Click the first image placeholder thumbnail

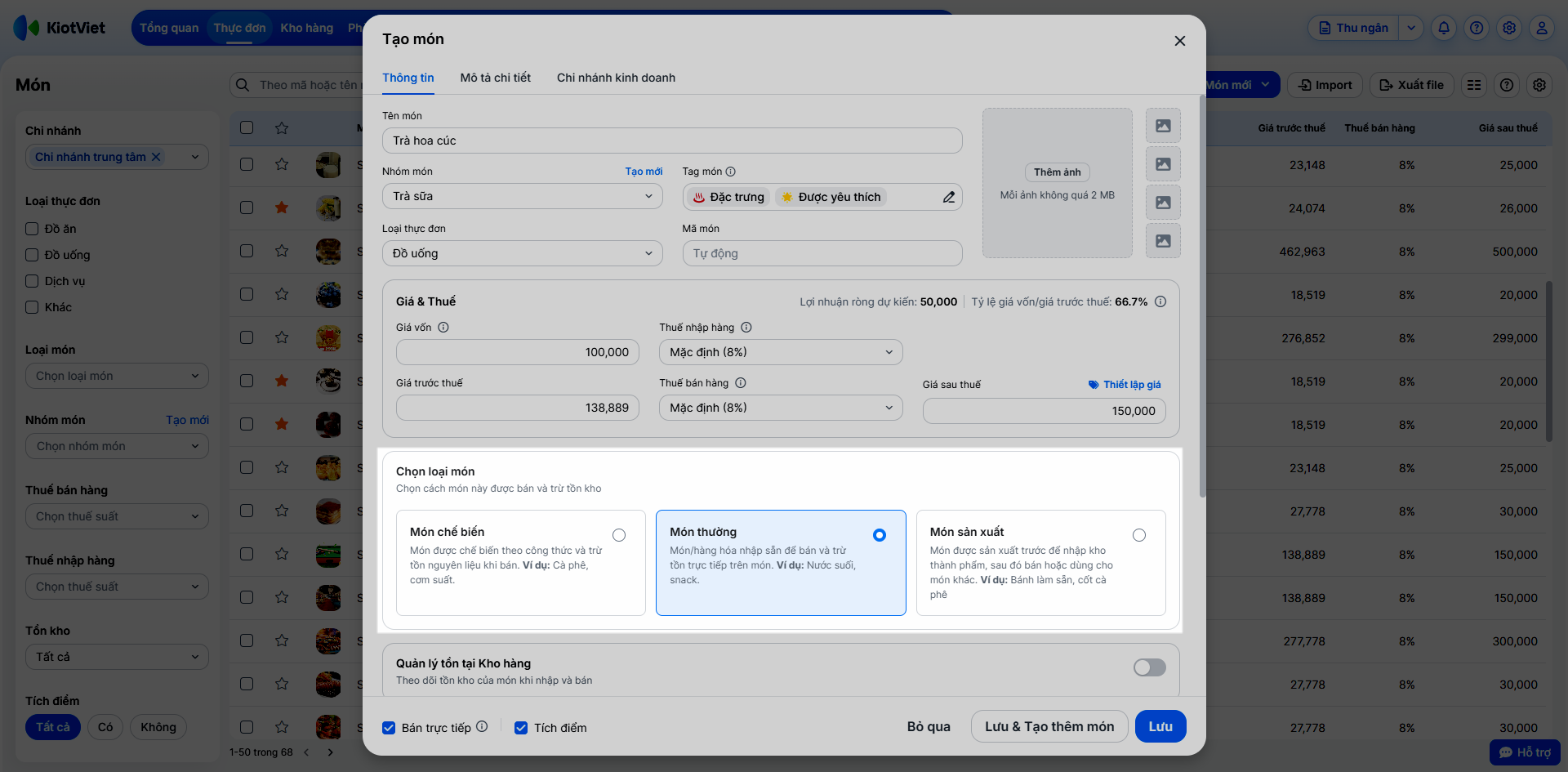(x=1163, y=126)
